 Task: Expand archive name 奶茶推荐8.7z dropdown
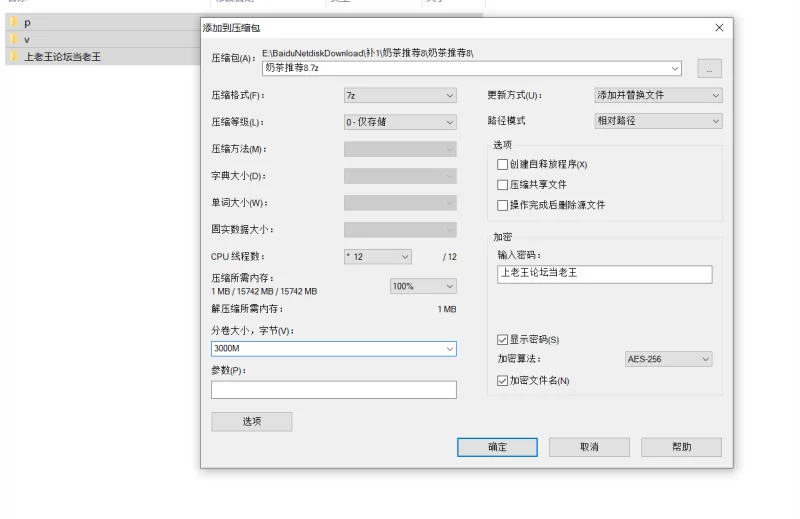(674, 68)
